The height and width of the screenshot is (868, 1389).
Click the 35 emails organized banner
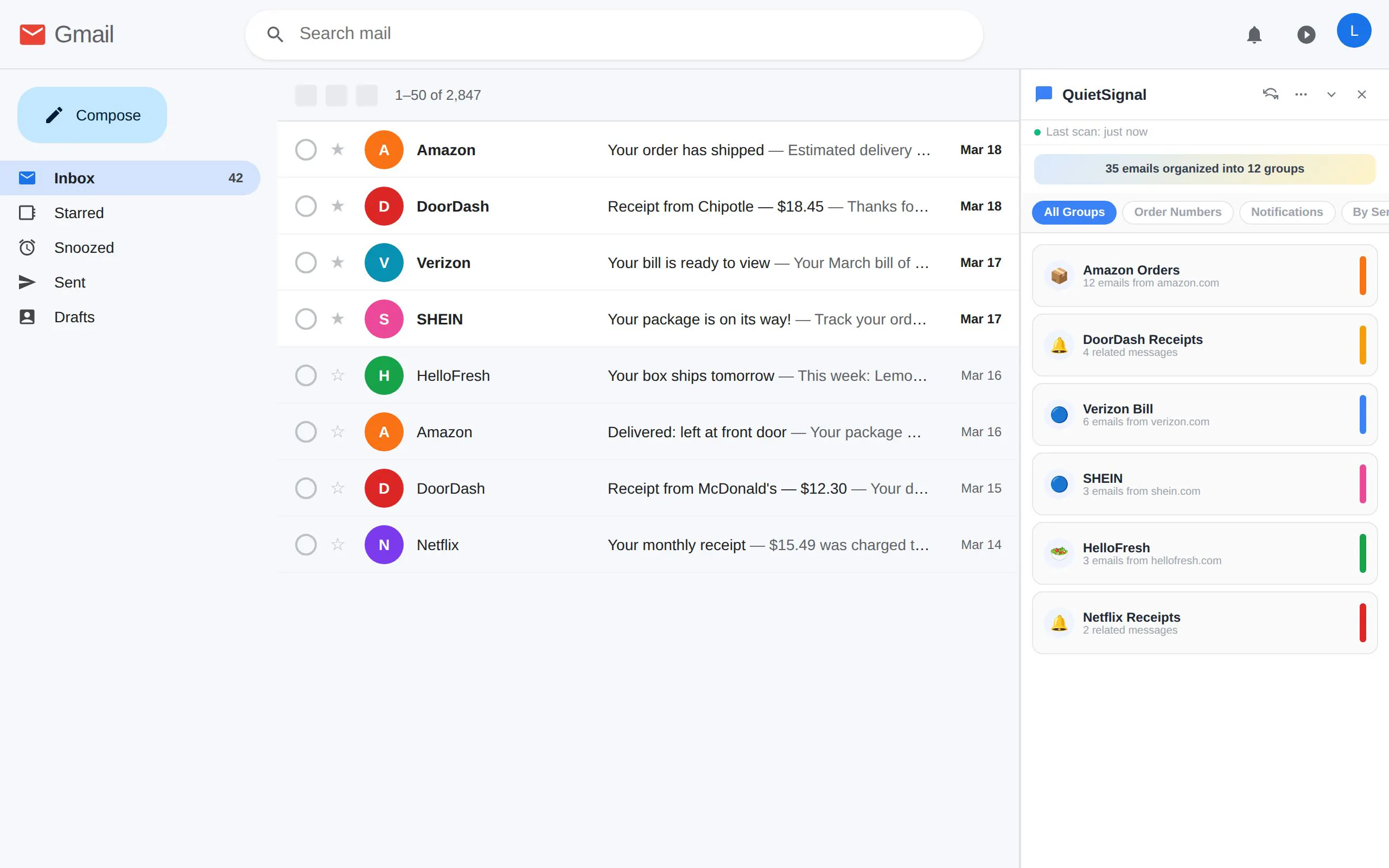pyautogui.click(x=1204, y=169)
